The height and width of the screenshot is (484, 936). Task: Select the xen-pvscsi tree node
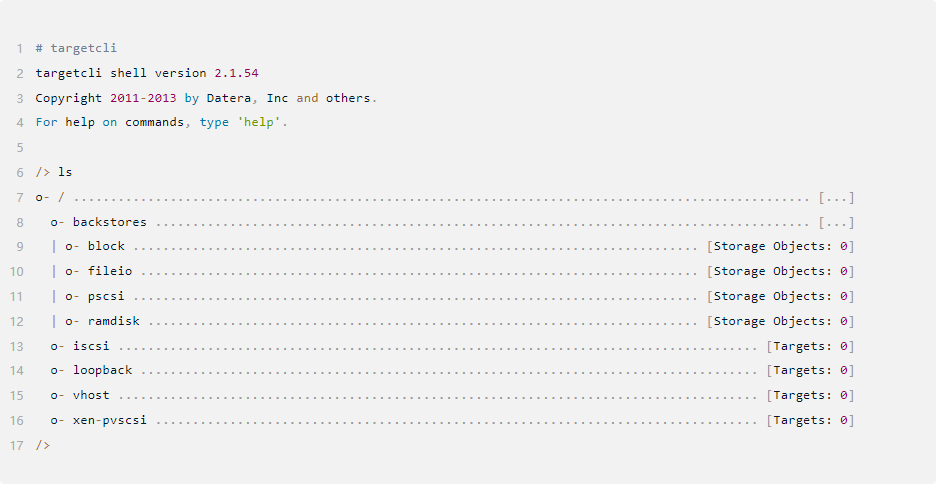110,421
